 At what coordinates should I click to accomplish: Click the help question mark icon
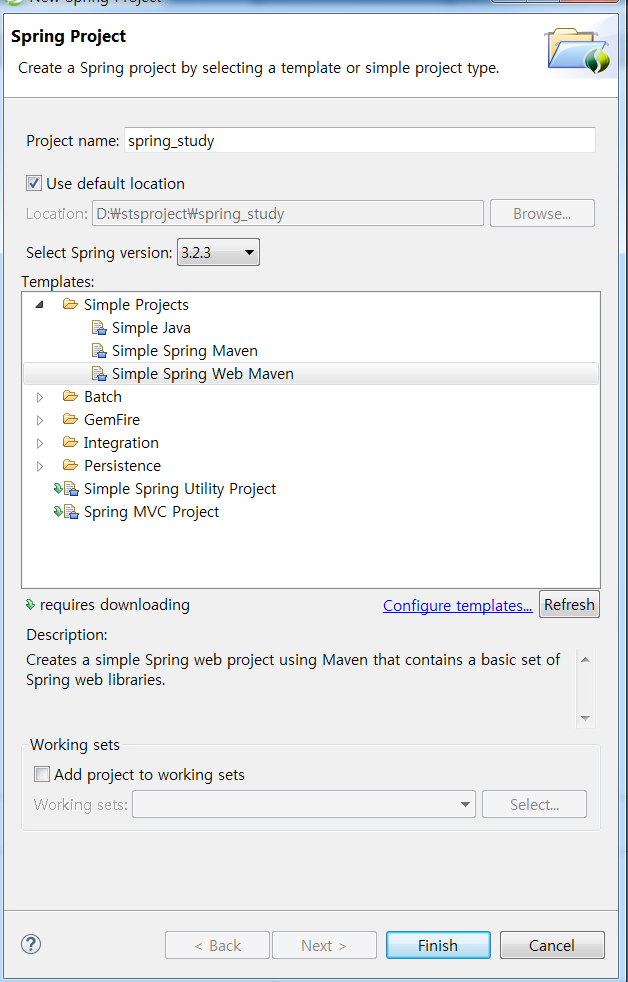click(31, 944)
